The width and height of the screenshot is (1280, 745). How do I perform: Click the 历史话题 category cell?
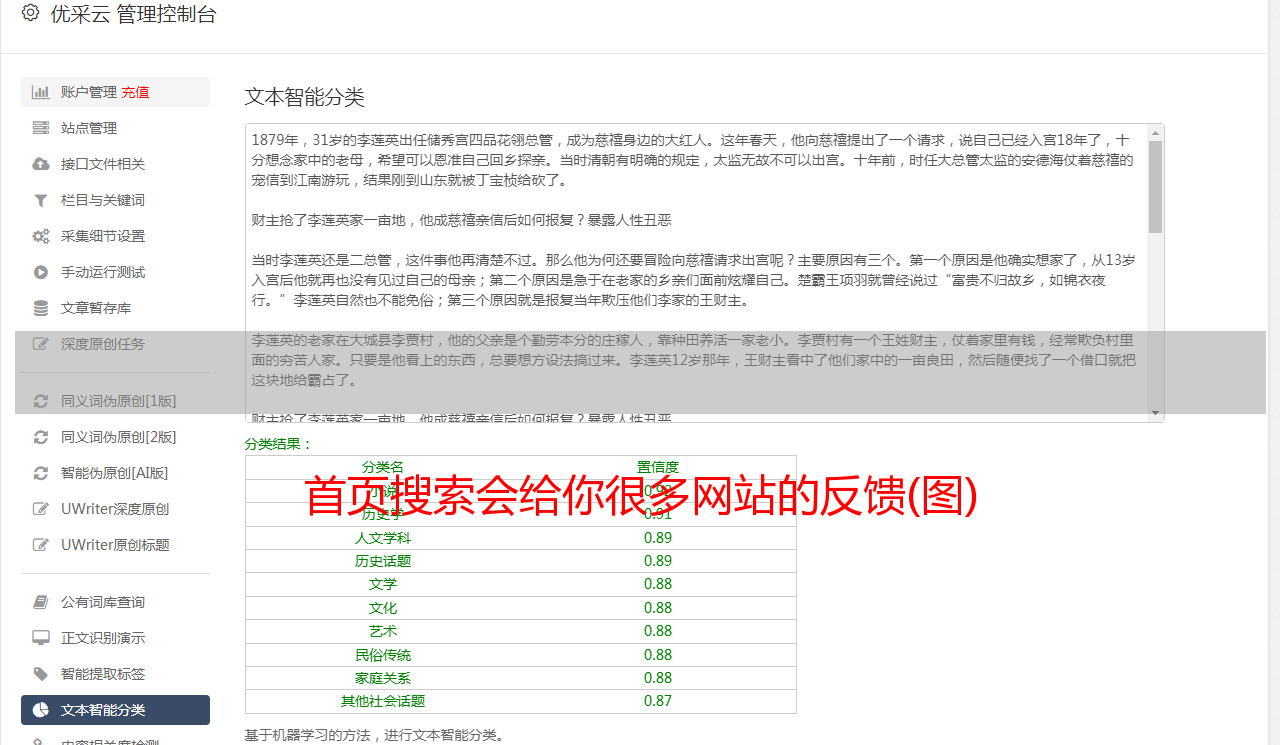[x=383, y=561]
